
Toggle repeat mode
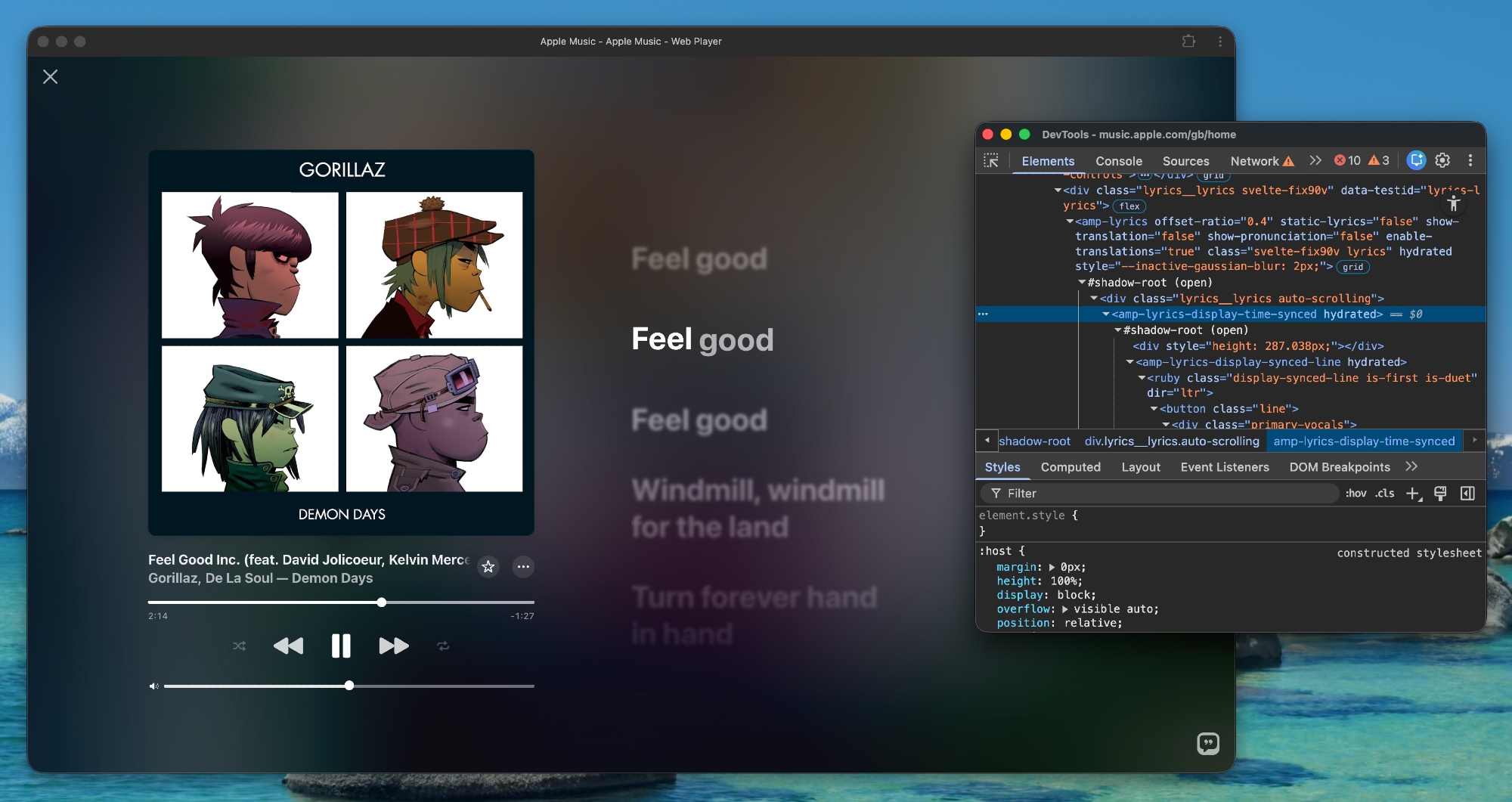(443, 646)
